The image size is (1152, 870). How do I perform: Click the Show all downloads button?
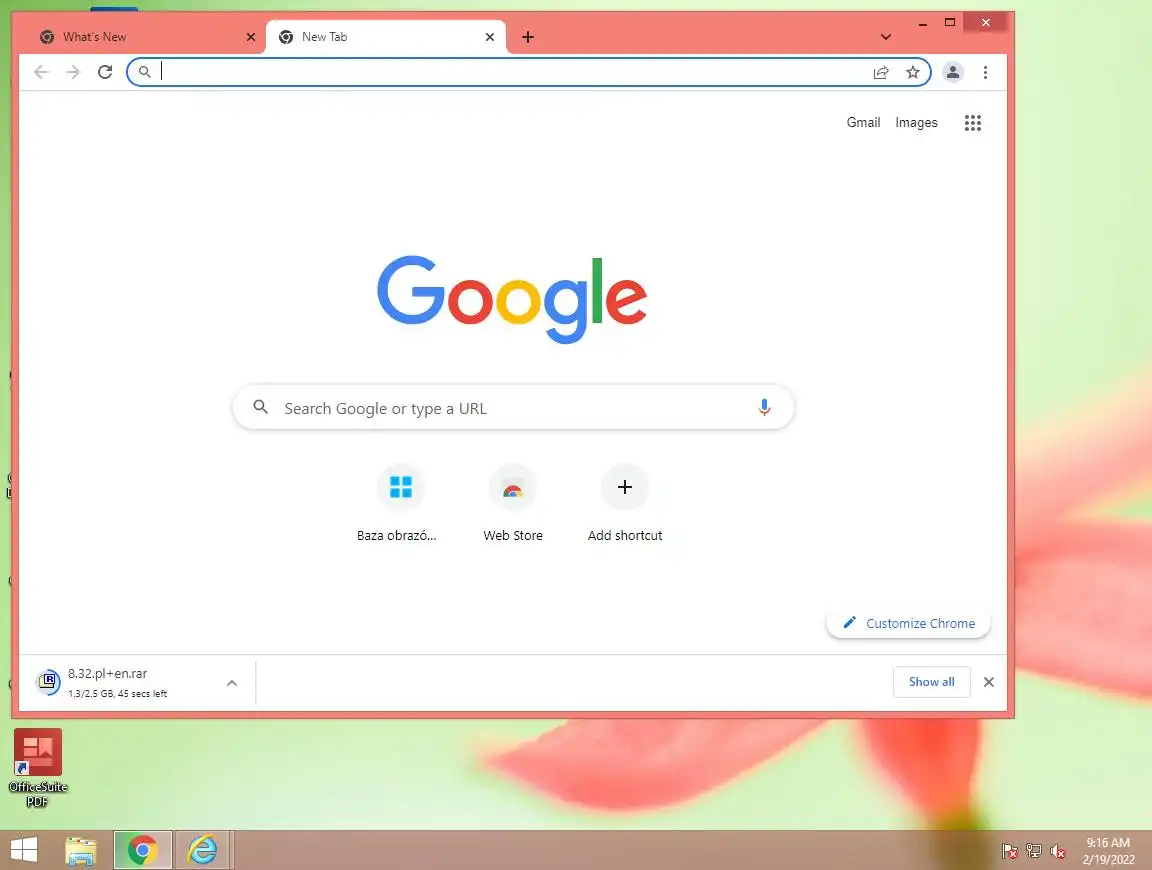pyautogui.click(x=932, y=682)
